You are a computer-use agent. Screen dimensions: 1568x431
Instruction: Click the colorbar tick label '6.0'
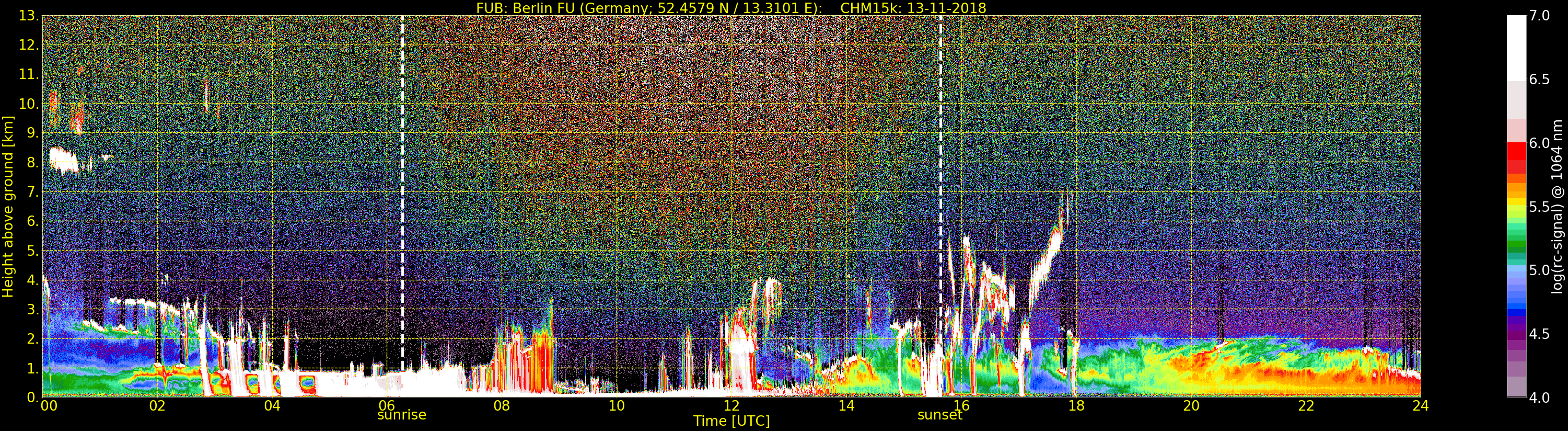tap(1539, 143)
